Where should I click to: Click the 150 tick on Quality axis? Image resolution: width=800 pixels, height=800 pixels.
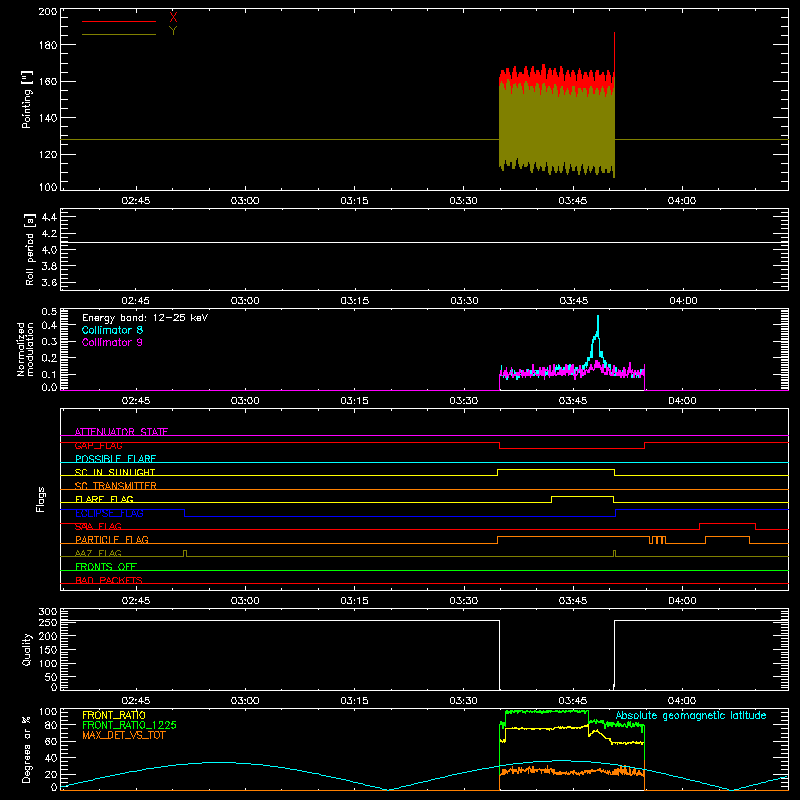(x=47, y=650)
